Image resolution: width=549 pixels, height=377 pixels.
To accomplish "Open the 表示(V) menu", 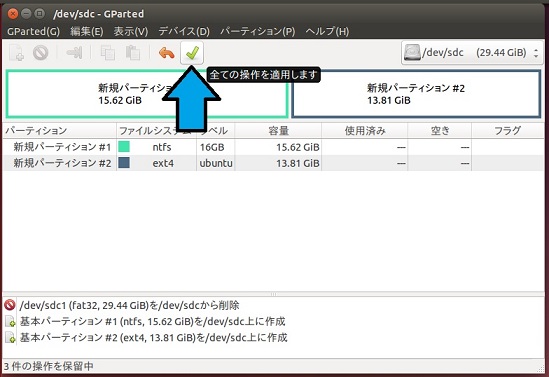I will tap(131, 32).
